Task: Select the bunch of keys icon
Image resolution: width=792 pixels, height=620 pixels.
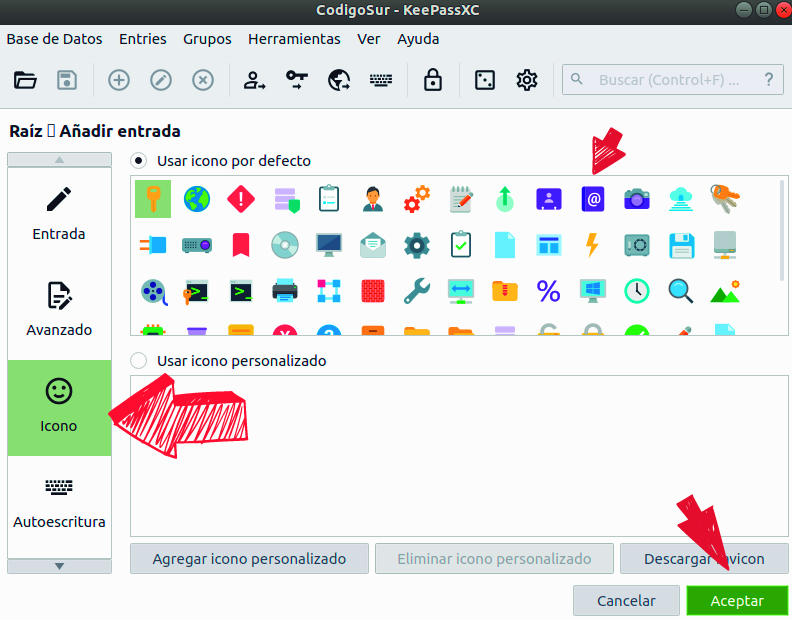Action: [725, 198]
